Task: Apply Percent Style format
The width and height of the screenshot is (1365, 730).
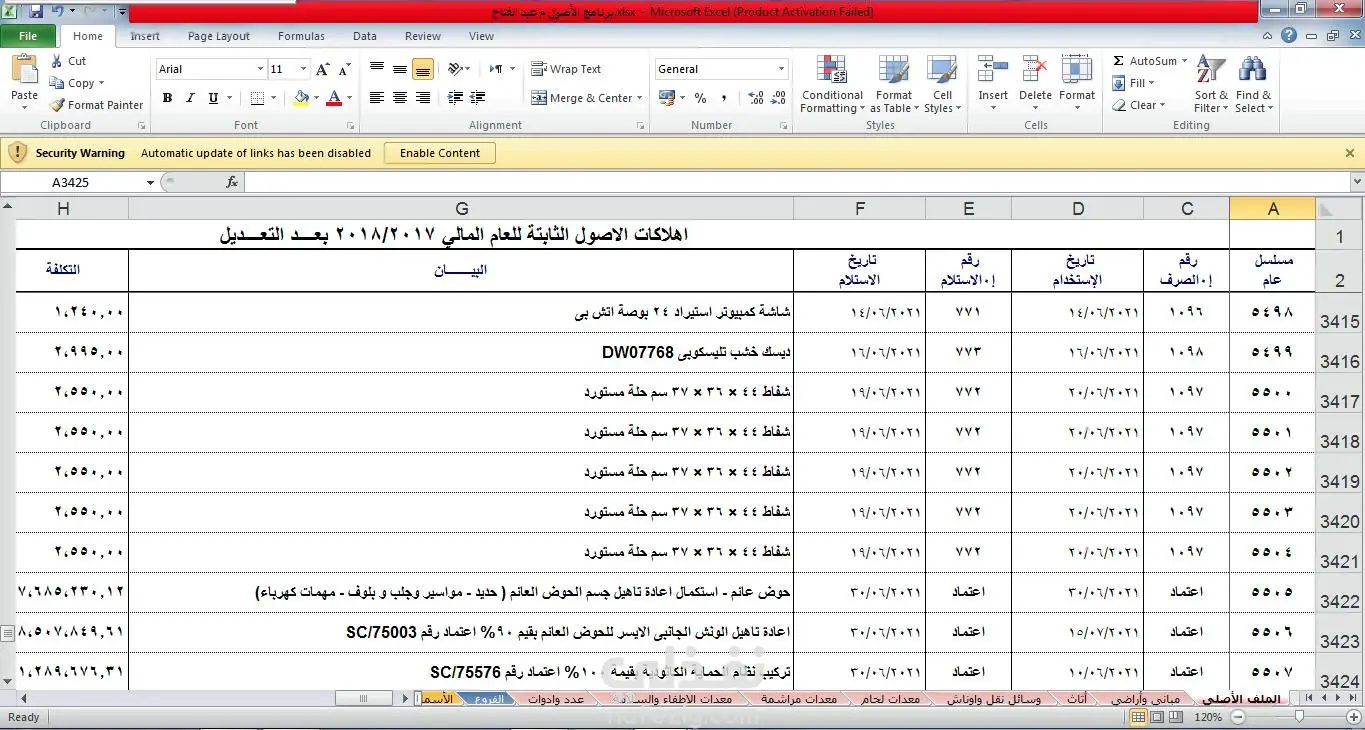Action: tap(700, 98)
